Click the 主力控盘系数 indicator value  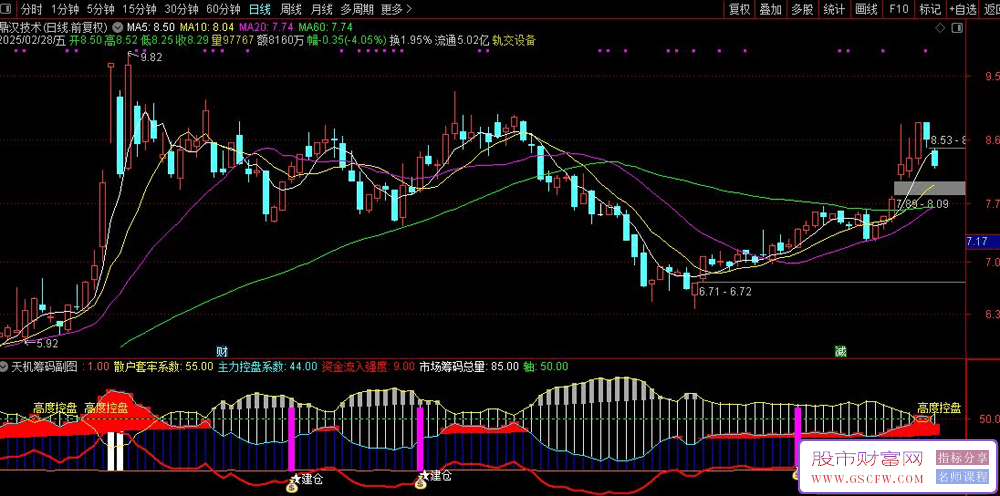click(x=267, y=367)
